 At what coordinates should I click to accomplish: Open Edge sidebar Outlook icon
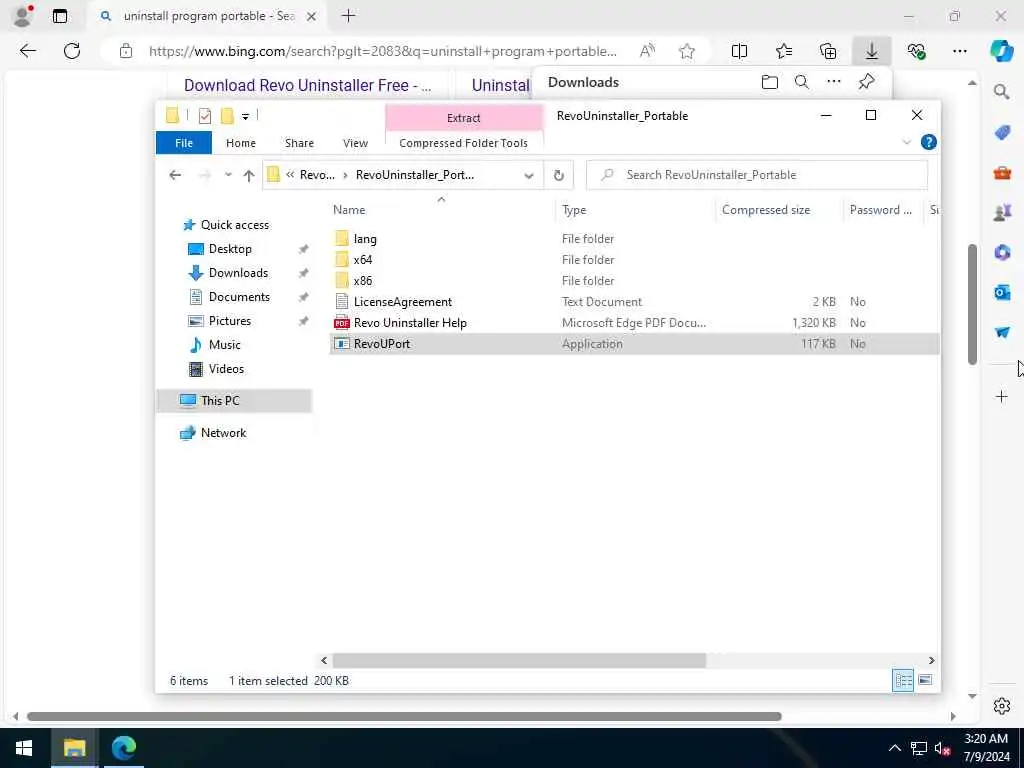(x=1002, y=292)
